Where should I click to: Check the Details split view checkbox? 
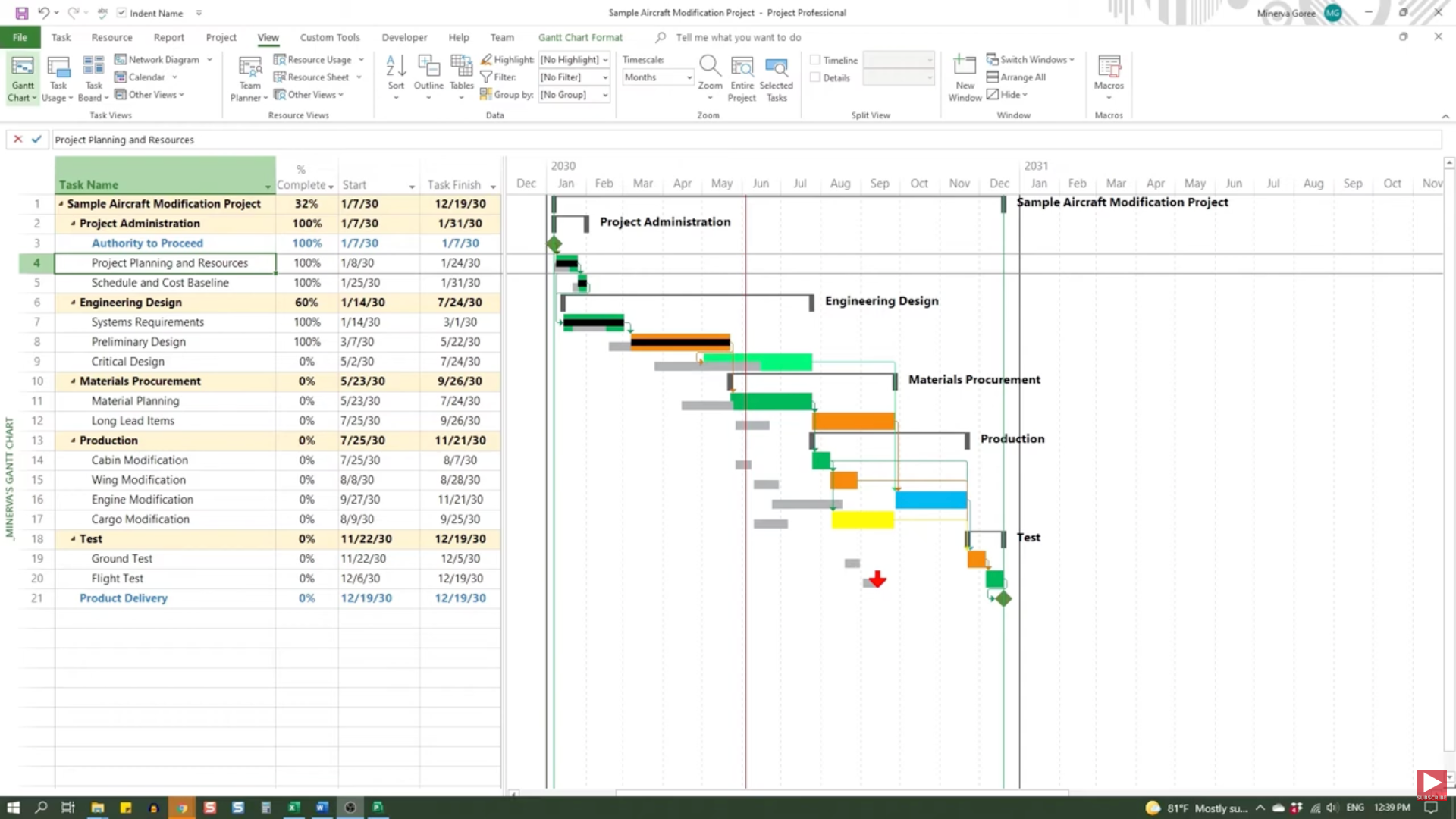(815, 77)
